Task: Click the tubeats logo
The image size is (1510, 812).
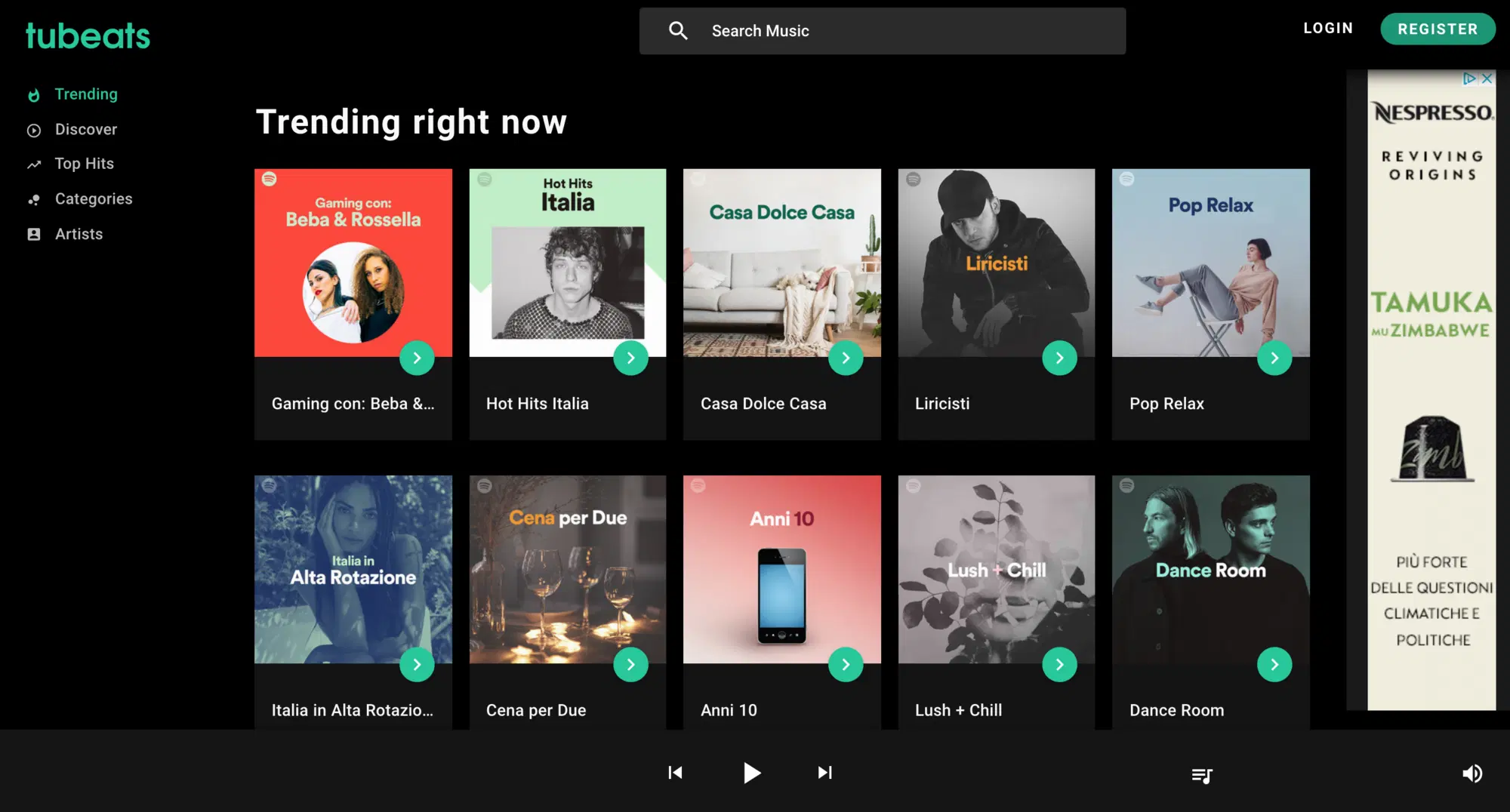Action: point(88,36)
